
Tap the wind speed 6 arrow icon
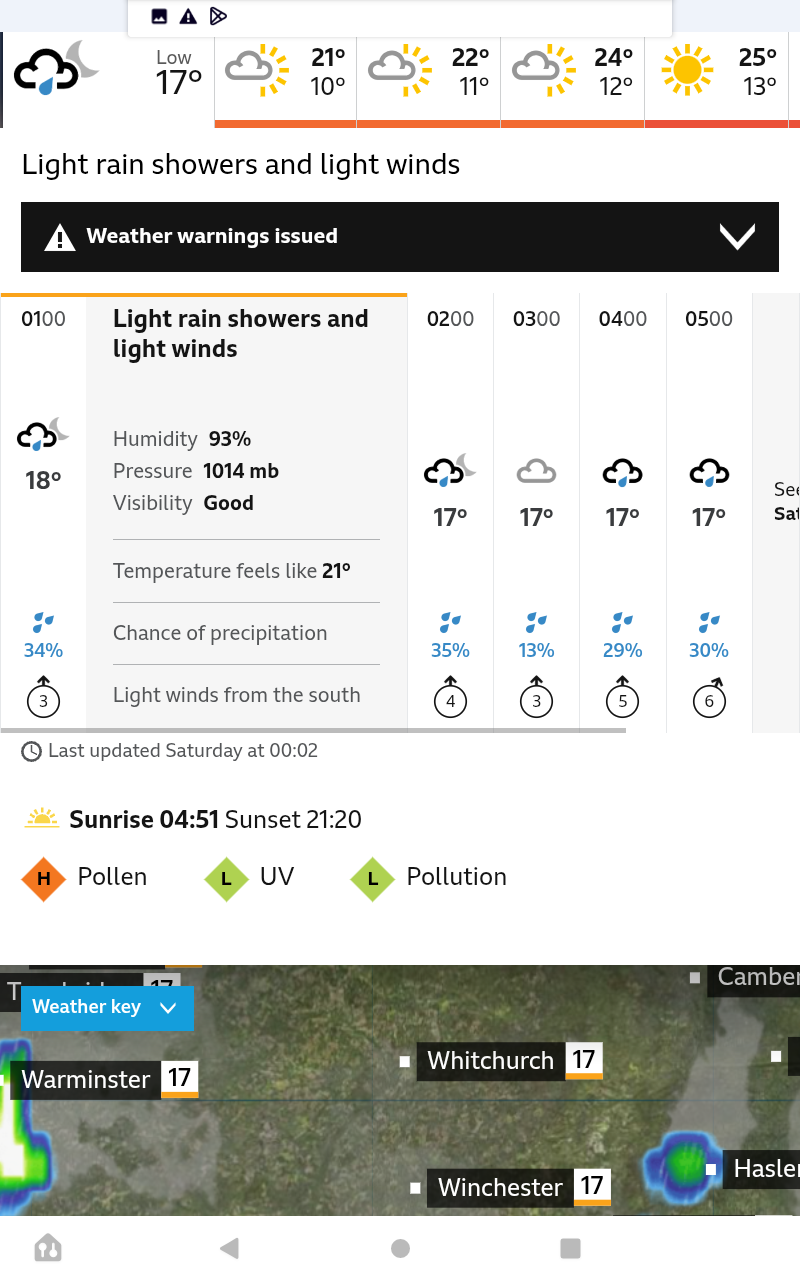click(x=709, y=697)
